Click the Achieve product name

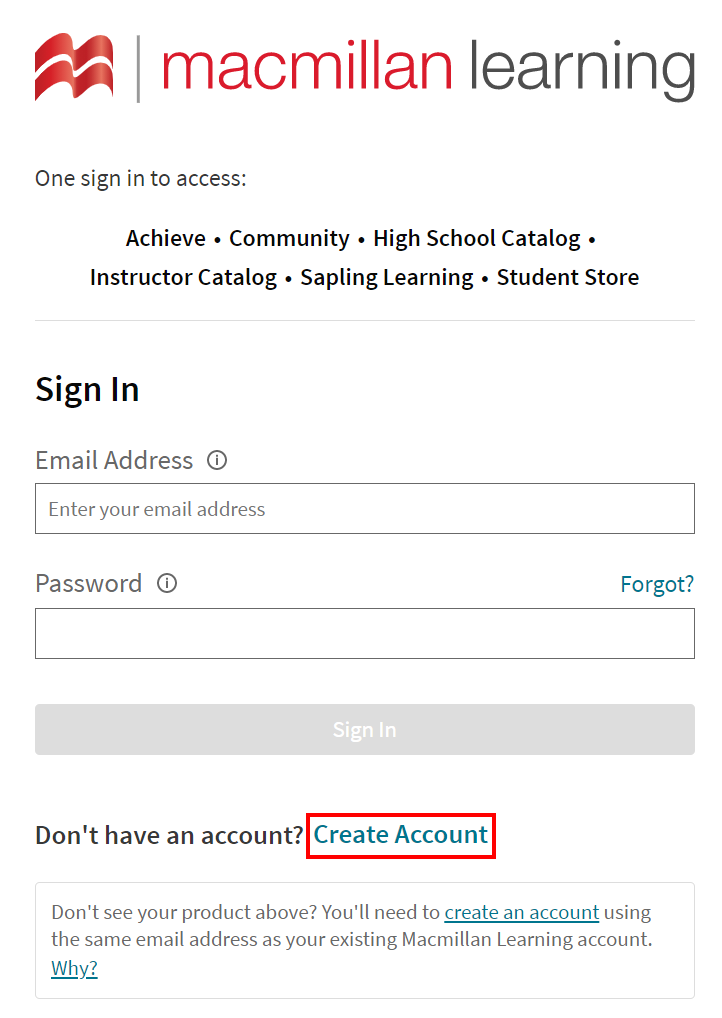(x=166, y=239)
